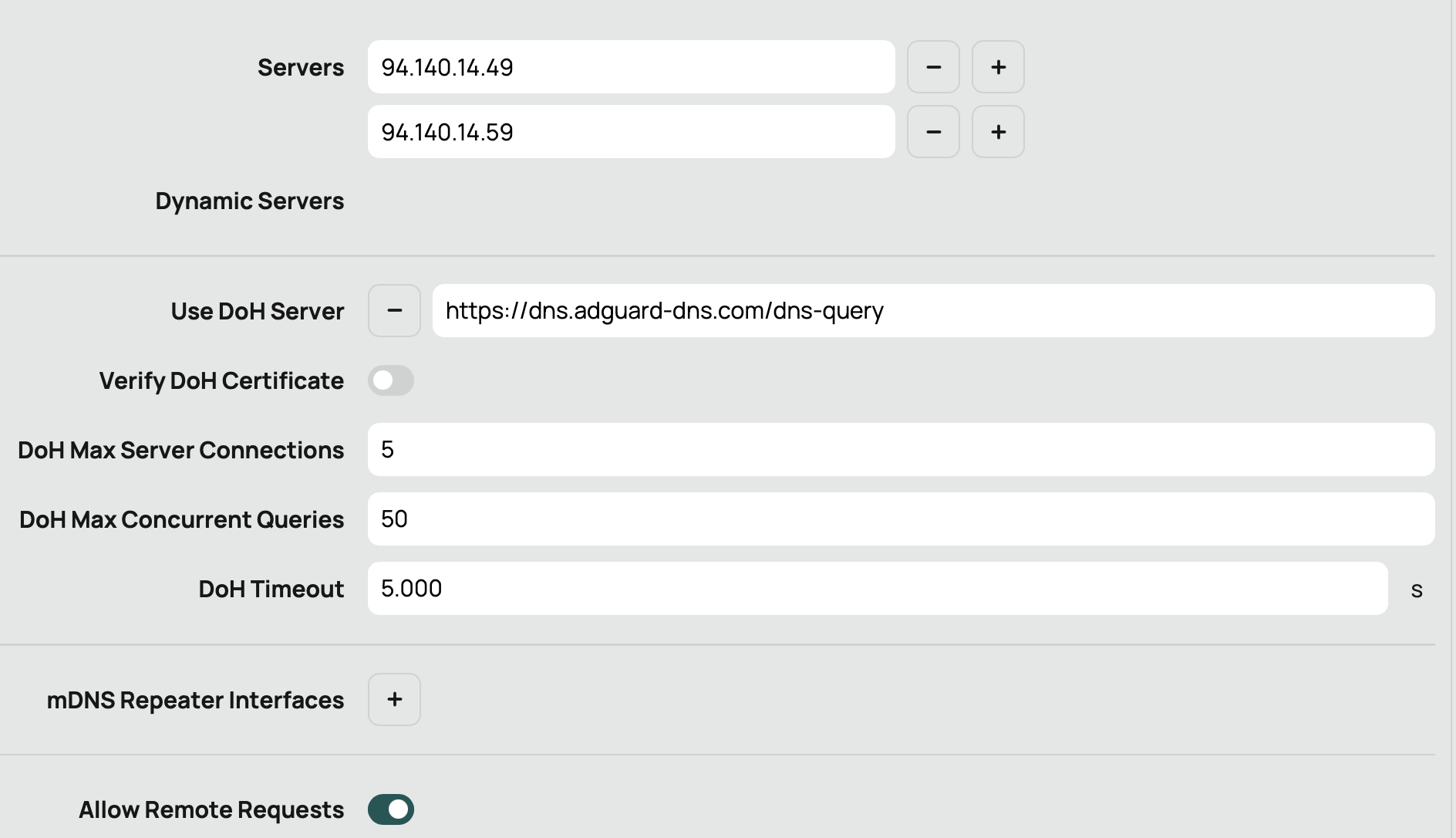
Task: Click the Allow Remote Requests label
Action: tap(211, 810)
